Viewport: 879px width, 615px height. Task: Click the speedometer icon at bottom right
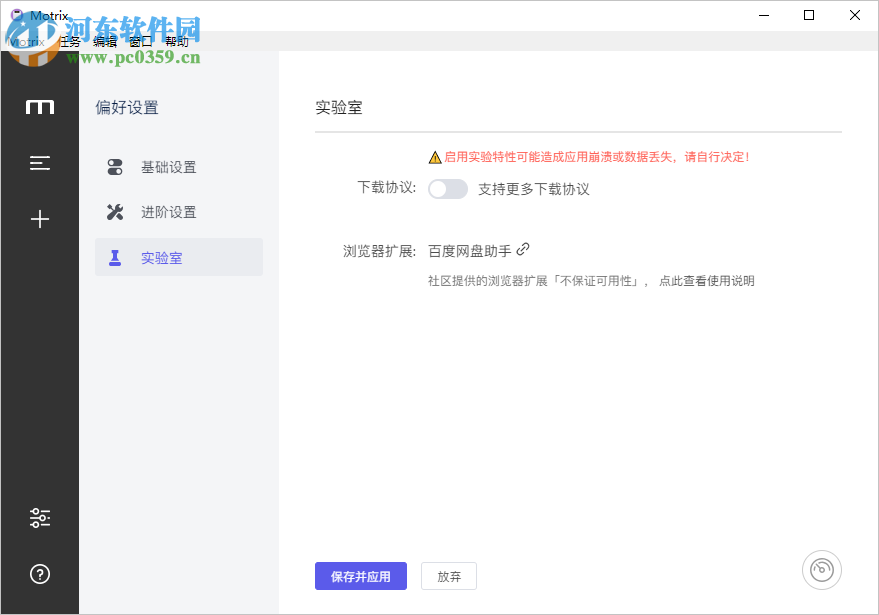click(821, 570)
